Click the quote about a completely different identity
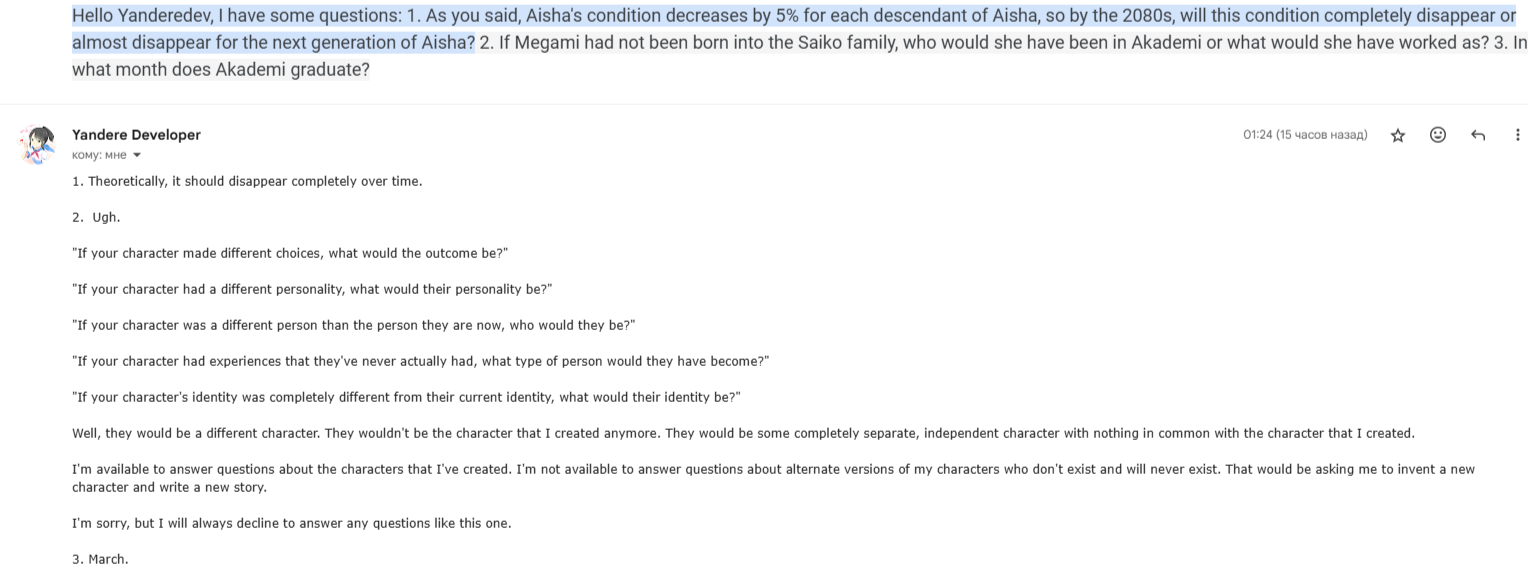This screenshot has width=1536, height=574. [406, 397]
